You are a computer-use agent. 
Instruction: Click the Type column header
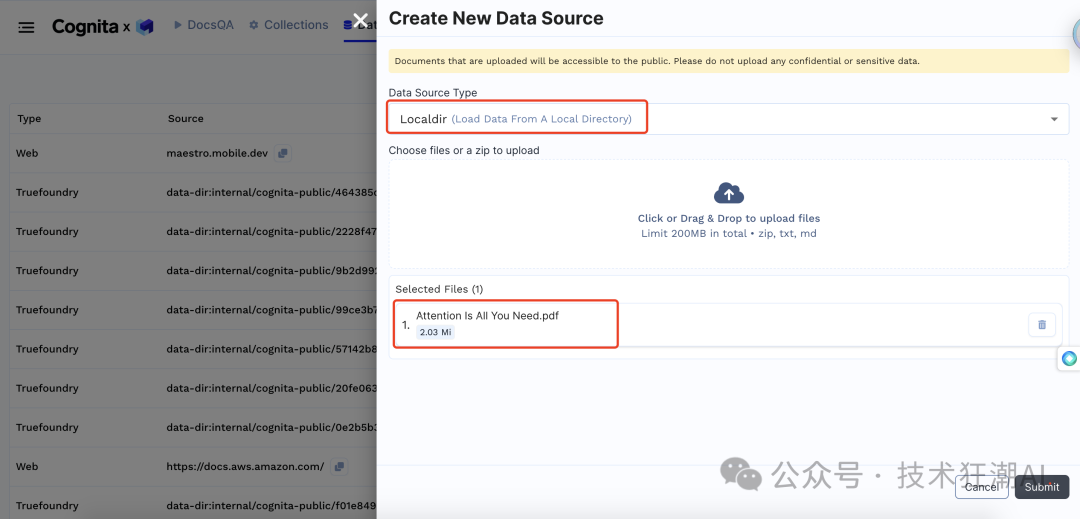[29, 119]
